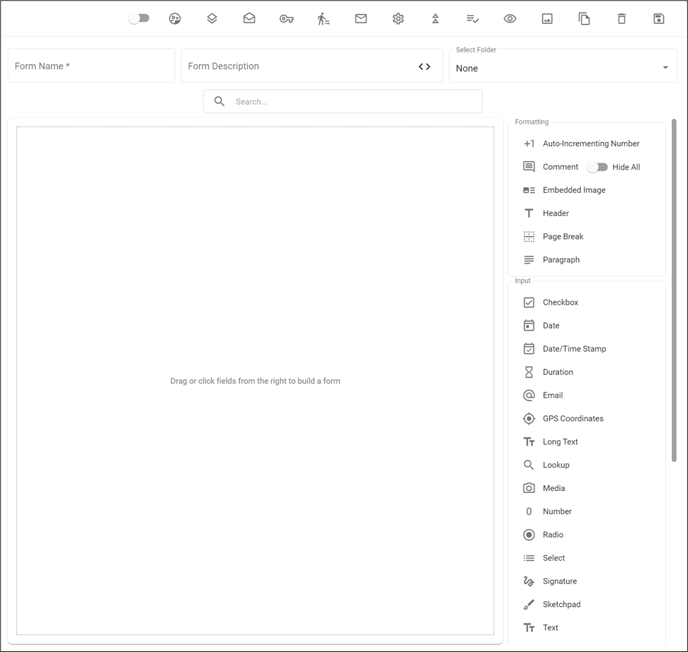Click the image frame icon
This screenshot has height=652, width=688.
(x=547, y=19)
